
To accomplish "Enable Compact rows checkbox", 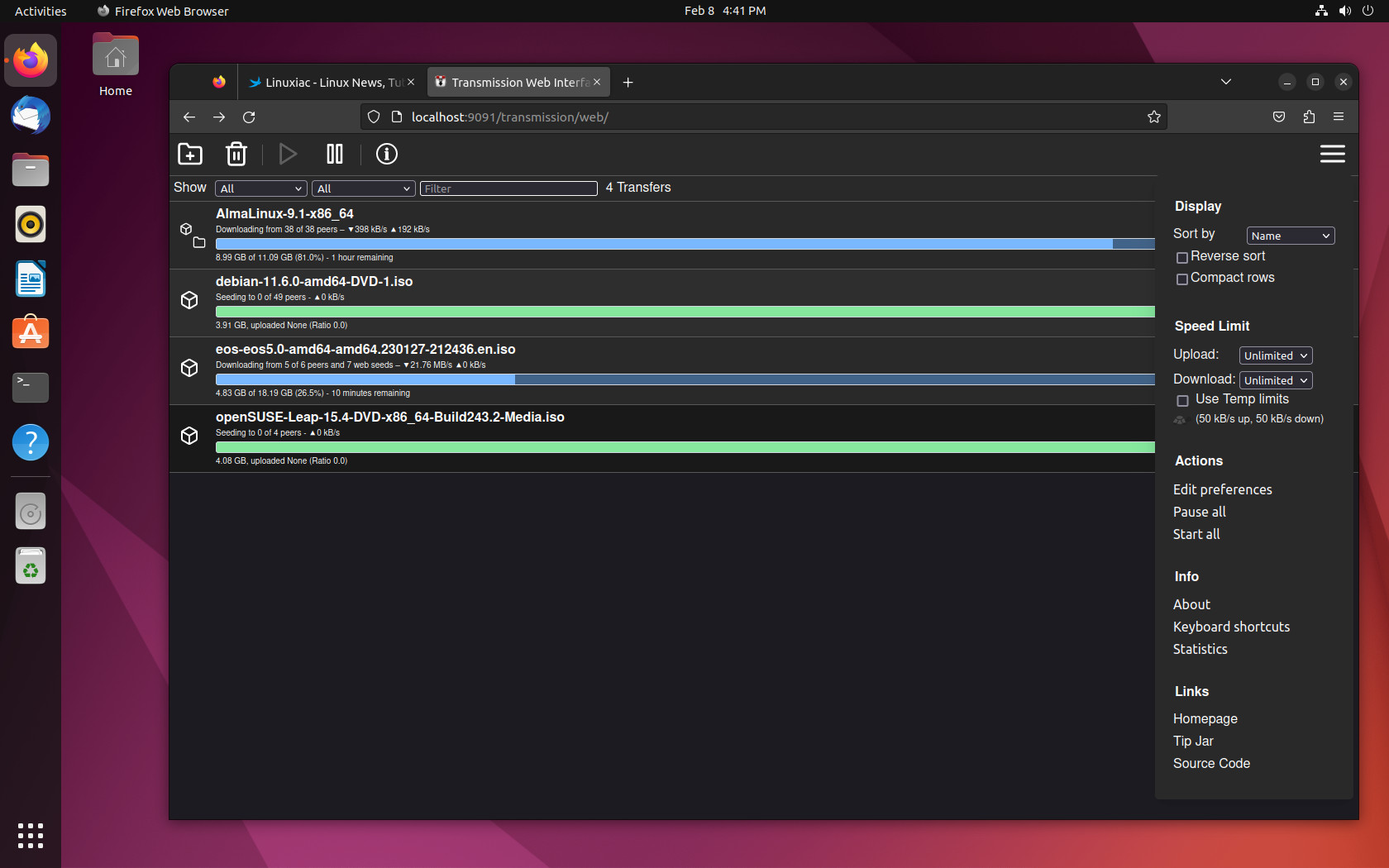I will click(x=1182, y=279).
